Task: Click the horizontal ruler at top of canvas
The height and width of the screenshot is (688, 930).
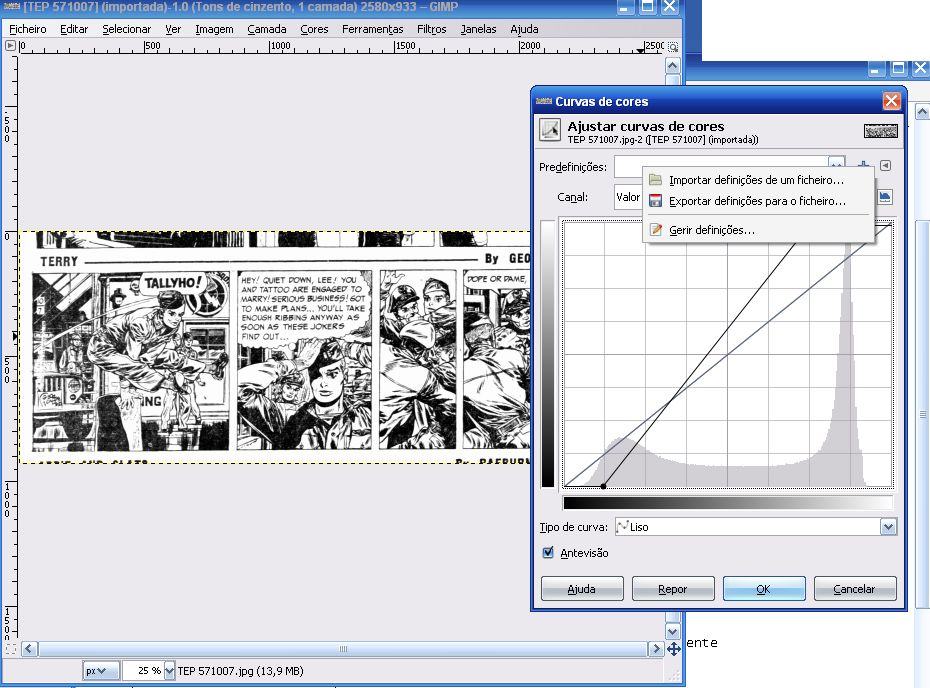Action: pyautogui.click(x=341, y=47)
